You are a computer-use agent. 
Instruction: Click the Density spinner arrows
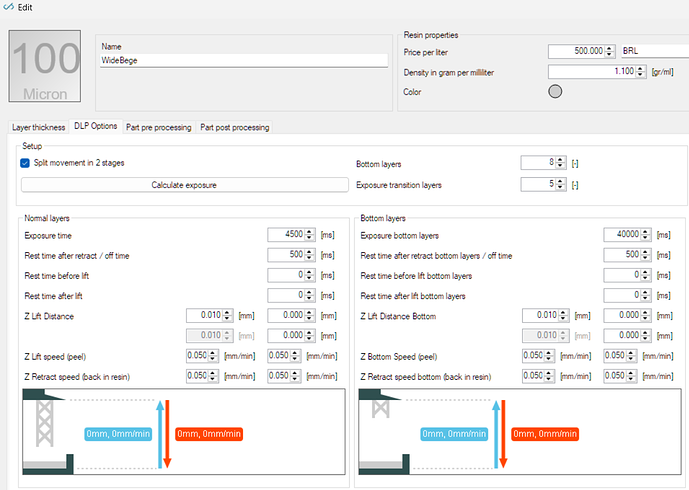[x=641, y=71]
